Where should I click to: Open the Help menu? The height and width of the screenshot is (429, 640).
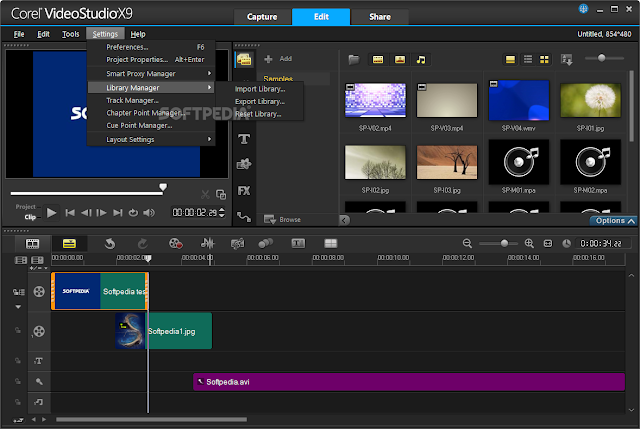138,34
